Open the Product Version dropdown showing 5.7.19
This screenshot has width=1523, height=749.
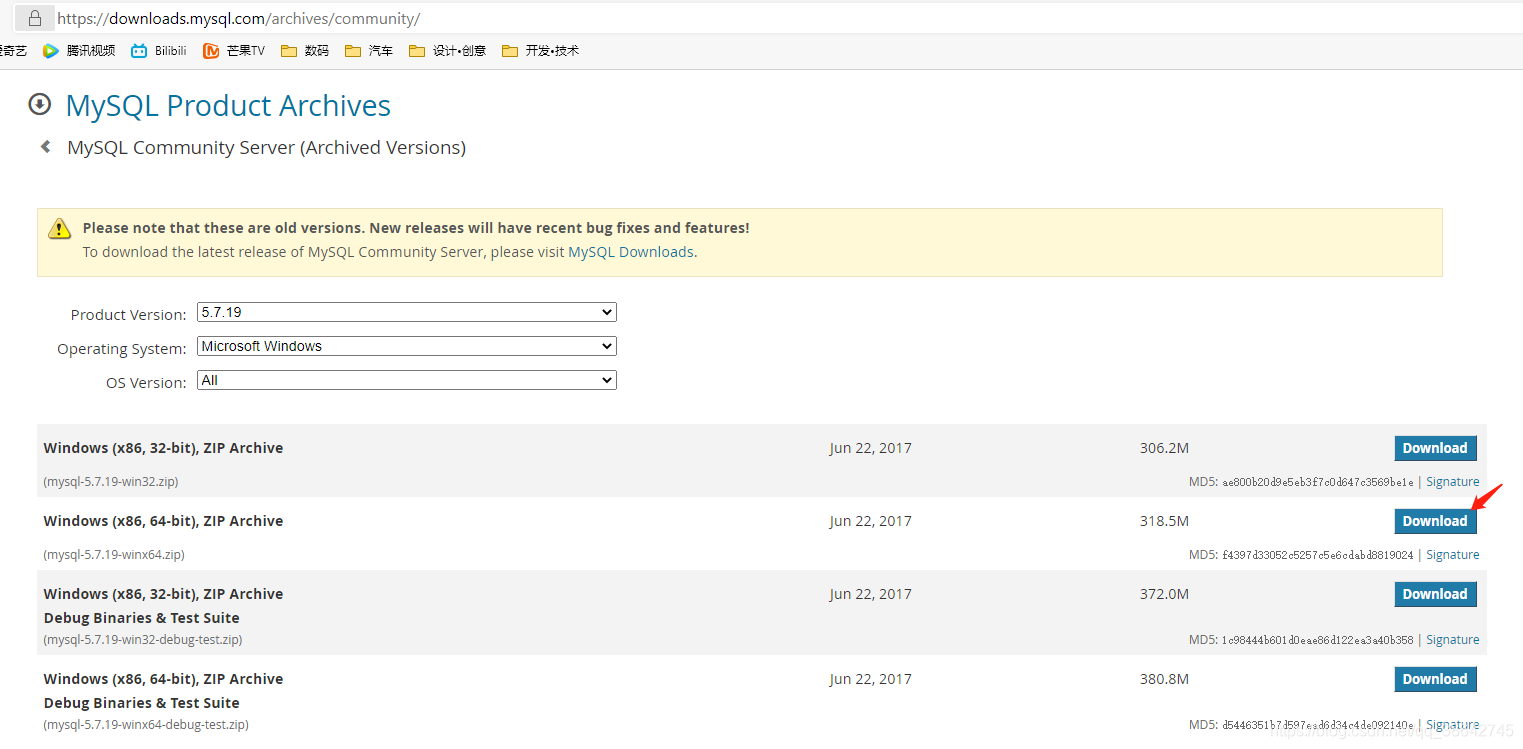(x=407, y=312)
